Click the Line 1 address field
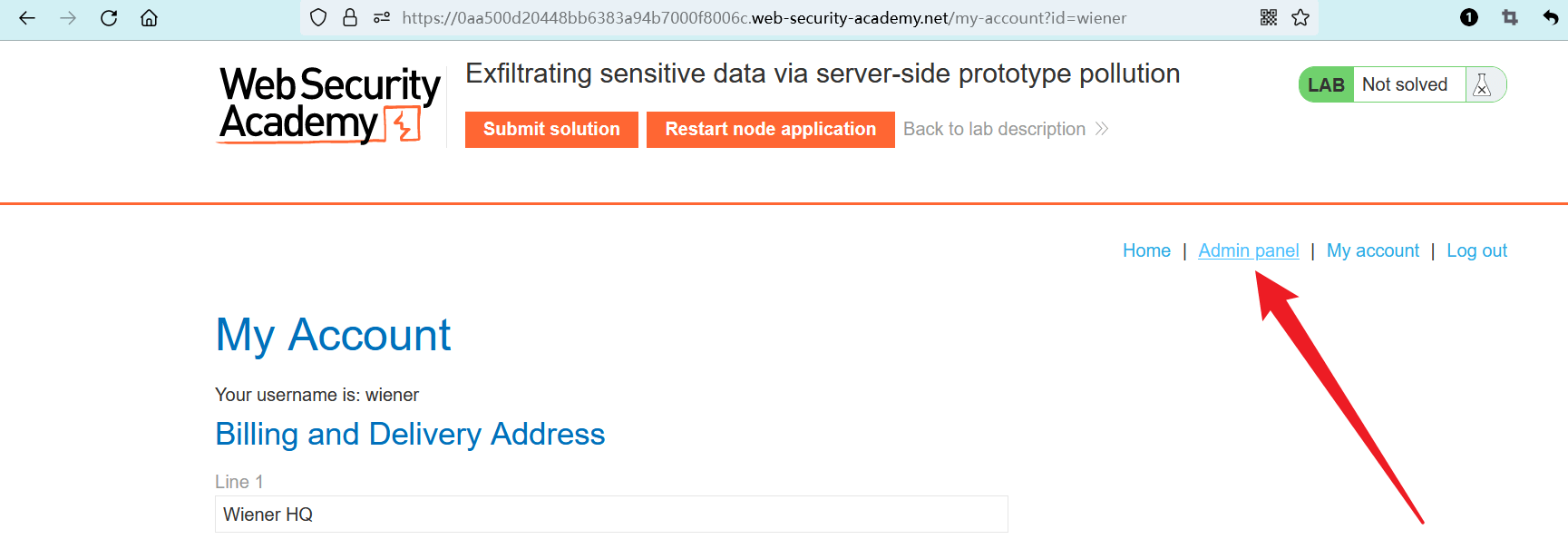 [611, 515]
